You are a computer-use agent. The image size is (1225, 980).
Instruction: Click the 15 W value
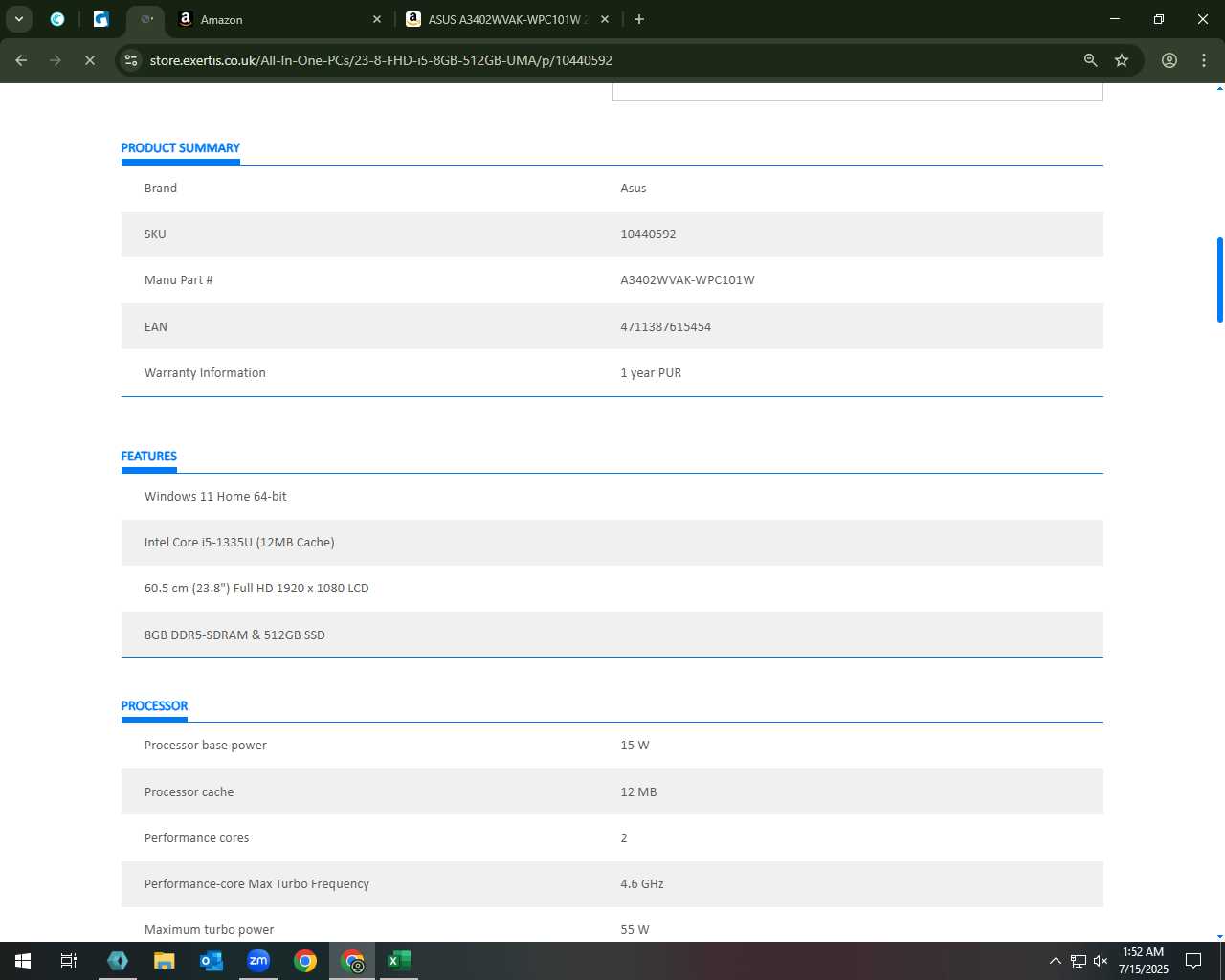click(x=635, y=745)
